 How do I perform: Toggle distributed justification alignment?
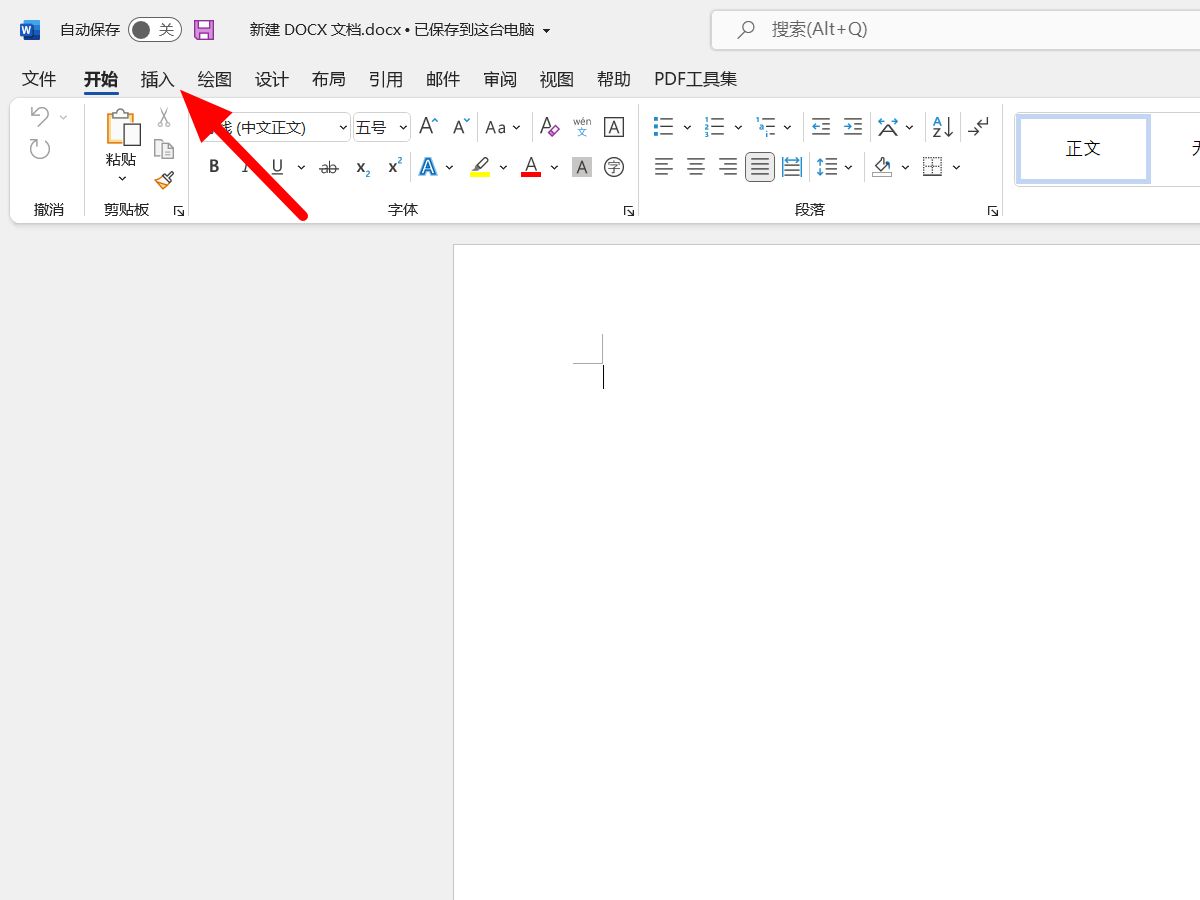[x=791, y=166]
